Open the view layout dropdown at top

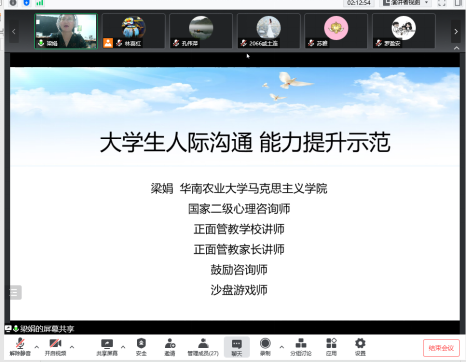tap(406, 3)
